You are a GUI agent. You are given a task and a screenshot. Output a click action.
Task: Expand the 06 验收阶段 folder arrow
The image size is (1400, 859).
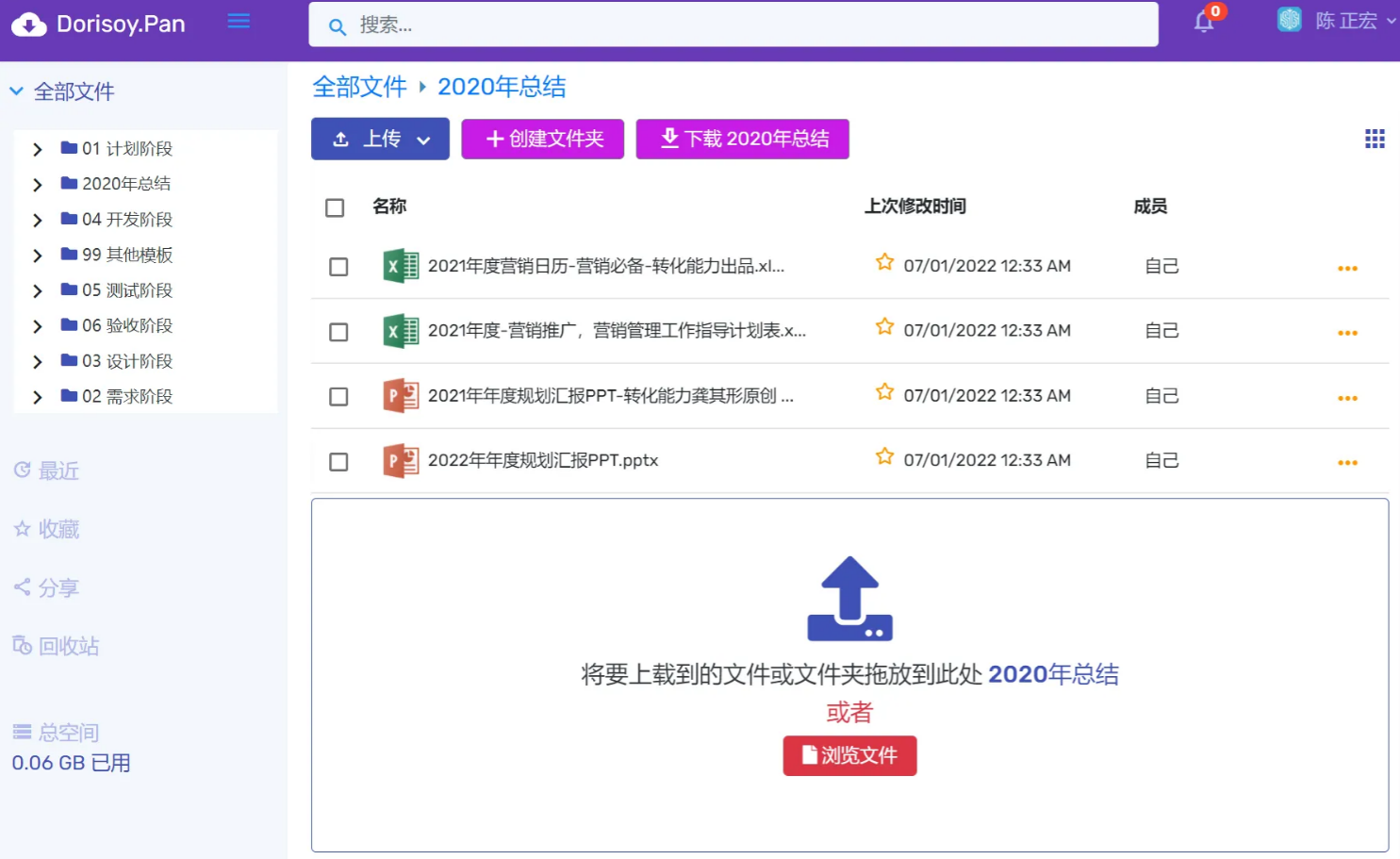point(38,326)
